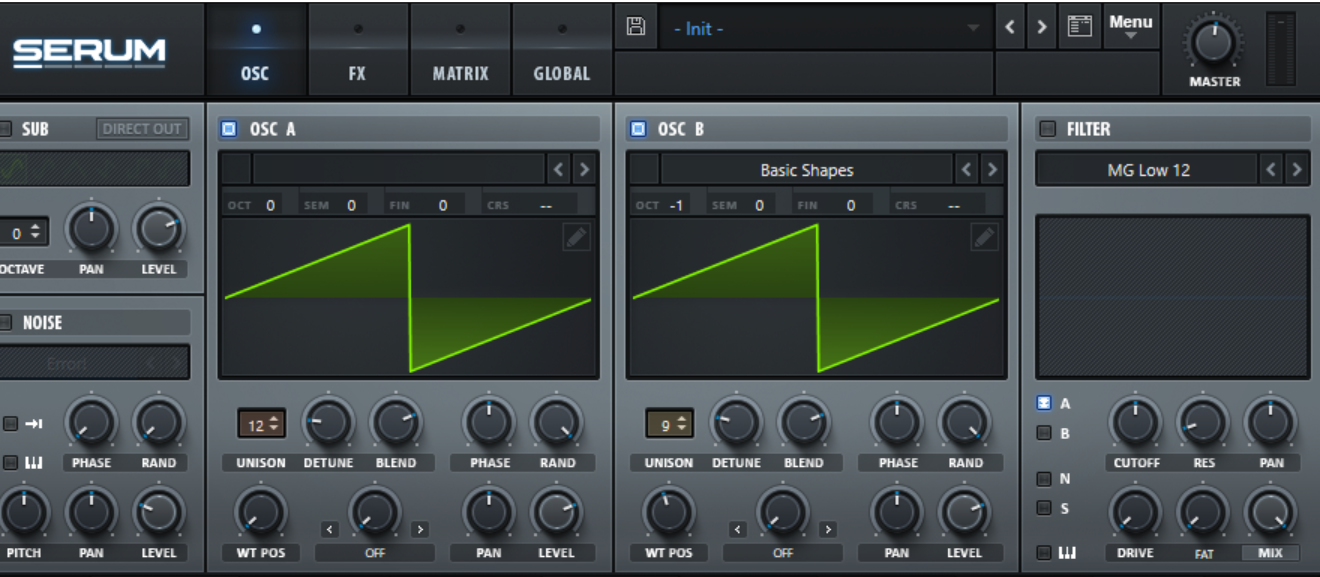Image resolution: width=1320 pixels, height=577 pixels.
Task: Select previous filter type before MG Low 12
Action: point(1271,170)
